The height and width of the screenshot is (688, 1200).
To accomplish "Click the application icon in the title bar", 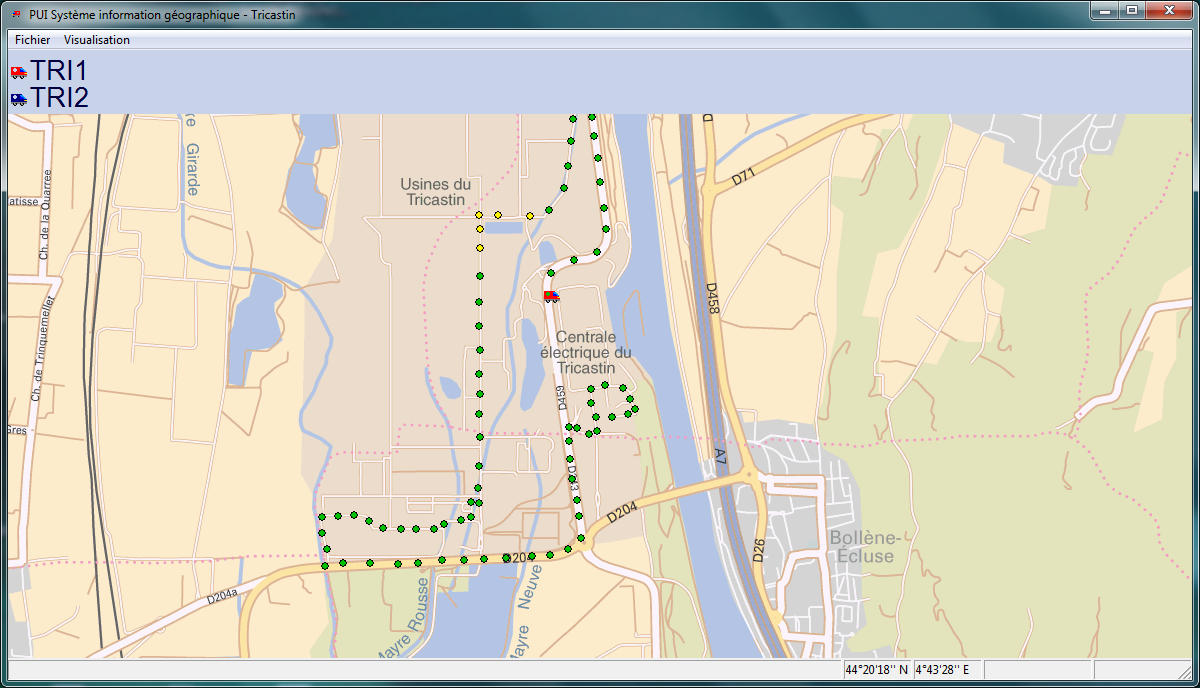I will coord(16,11).
